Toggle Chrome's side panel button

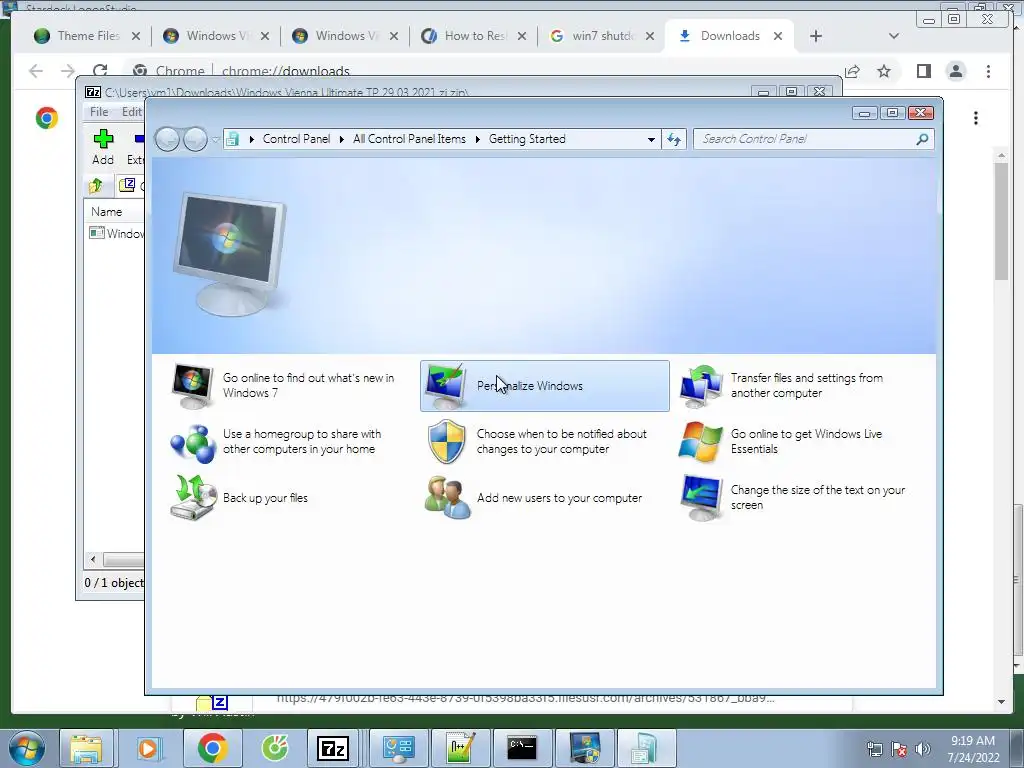[x=923, y=71]
